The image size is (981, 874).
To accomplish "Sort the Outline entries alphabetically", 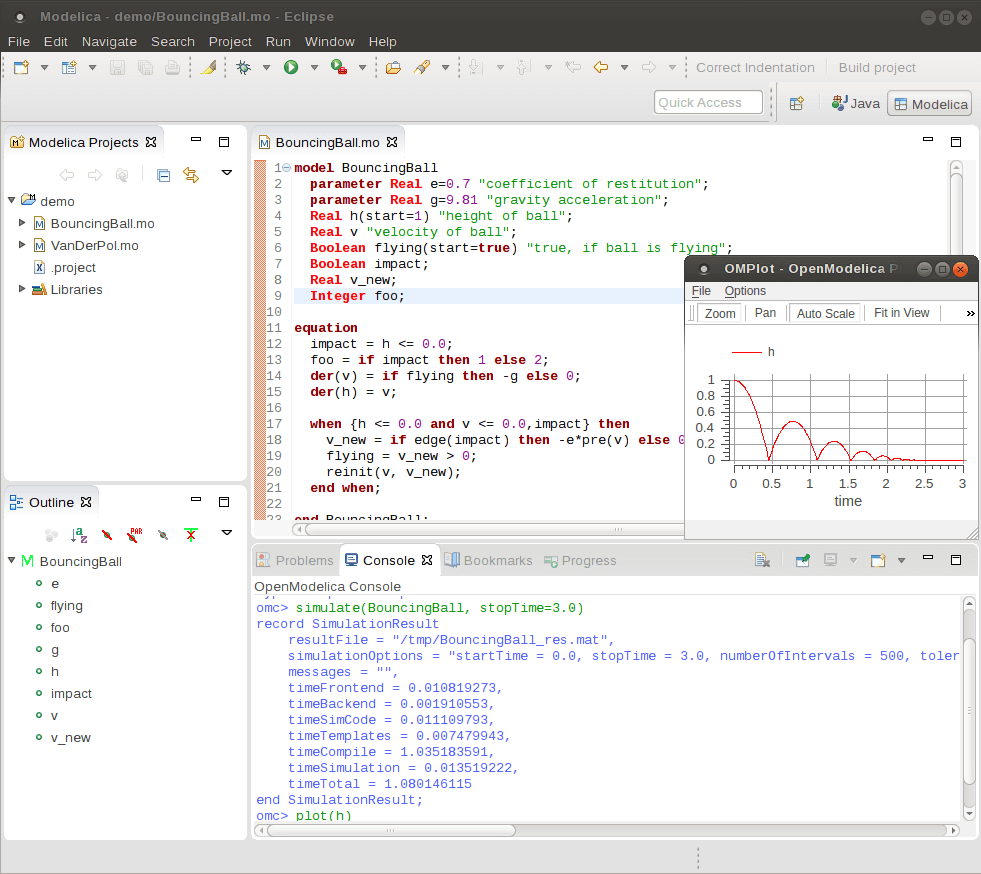I will click(x=78, y=533).
